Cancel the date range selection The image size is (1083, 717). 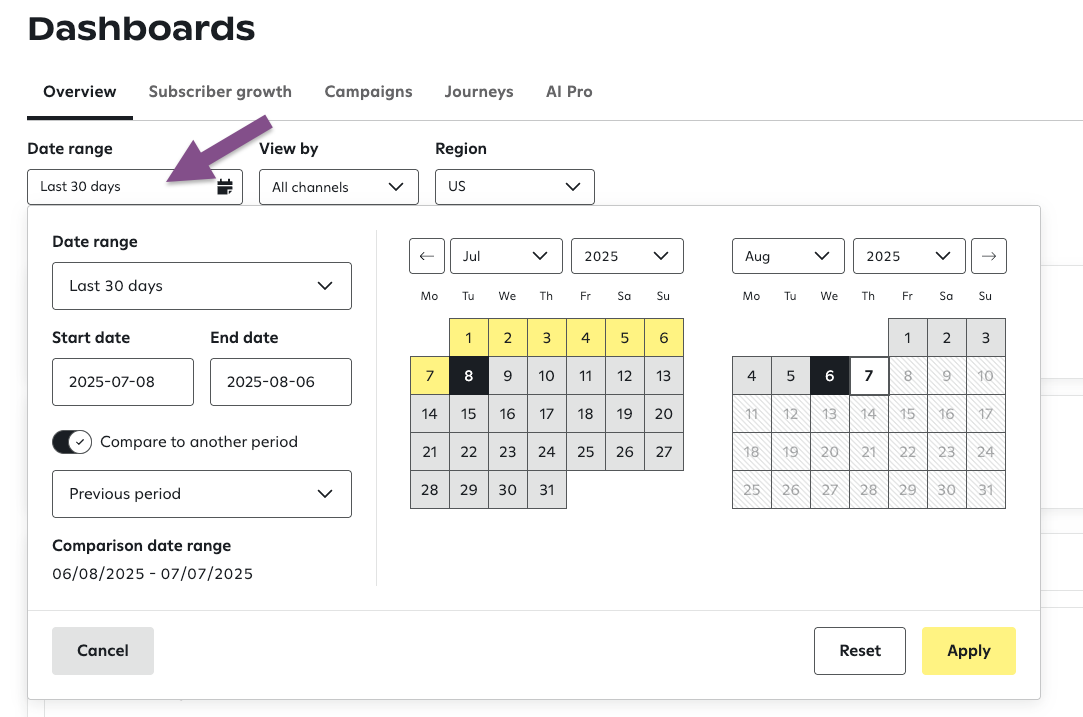click(103, 651)
